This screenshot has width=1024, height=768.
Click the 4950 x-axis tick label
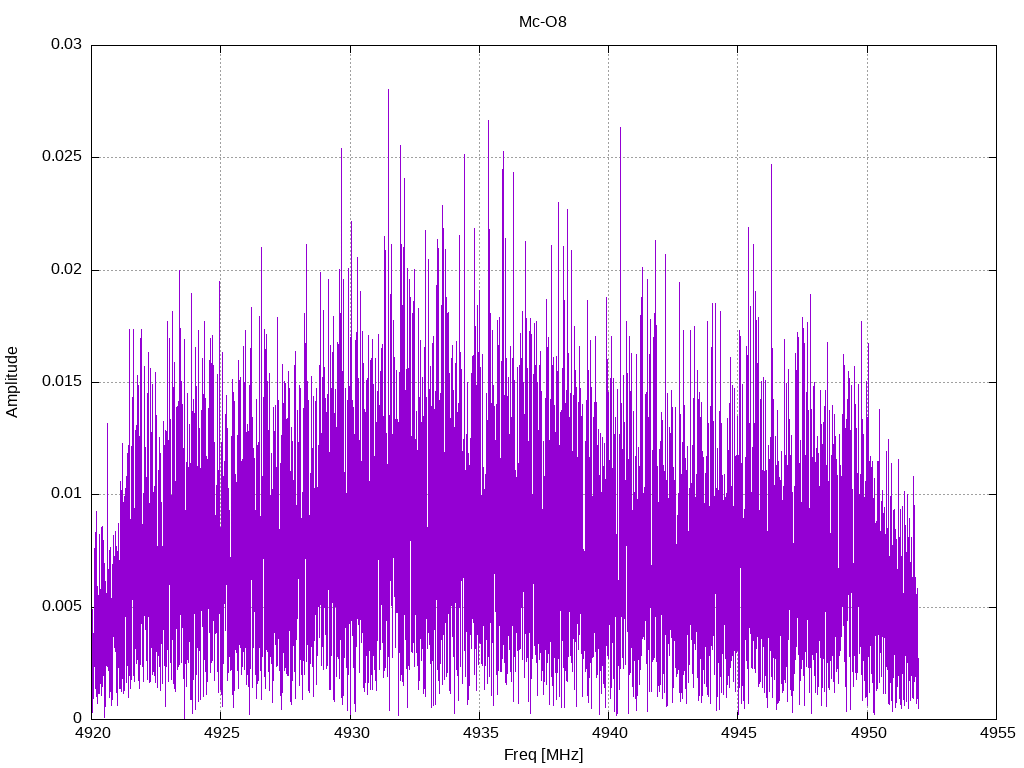868,733
